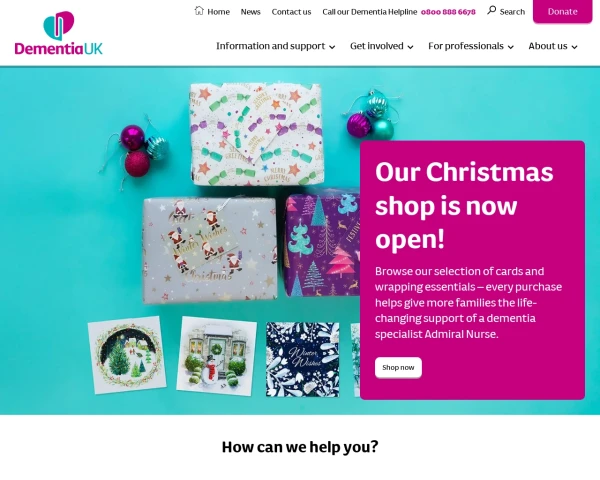Open the Get involved menu
The image size is (600, 480).
click(377, 46)
